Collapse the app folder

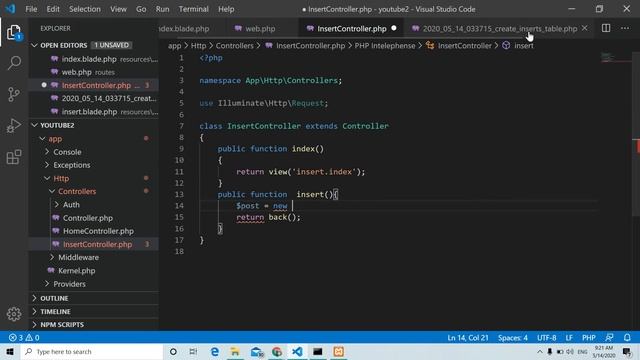[x=42, y=139]
